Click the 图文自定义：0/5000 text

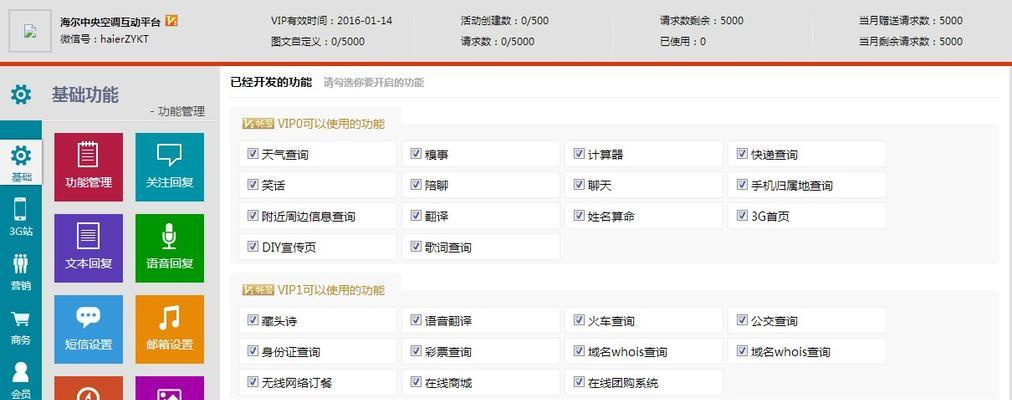coord(318,41)
